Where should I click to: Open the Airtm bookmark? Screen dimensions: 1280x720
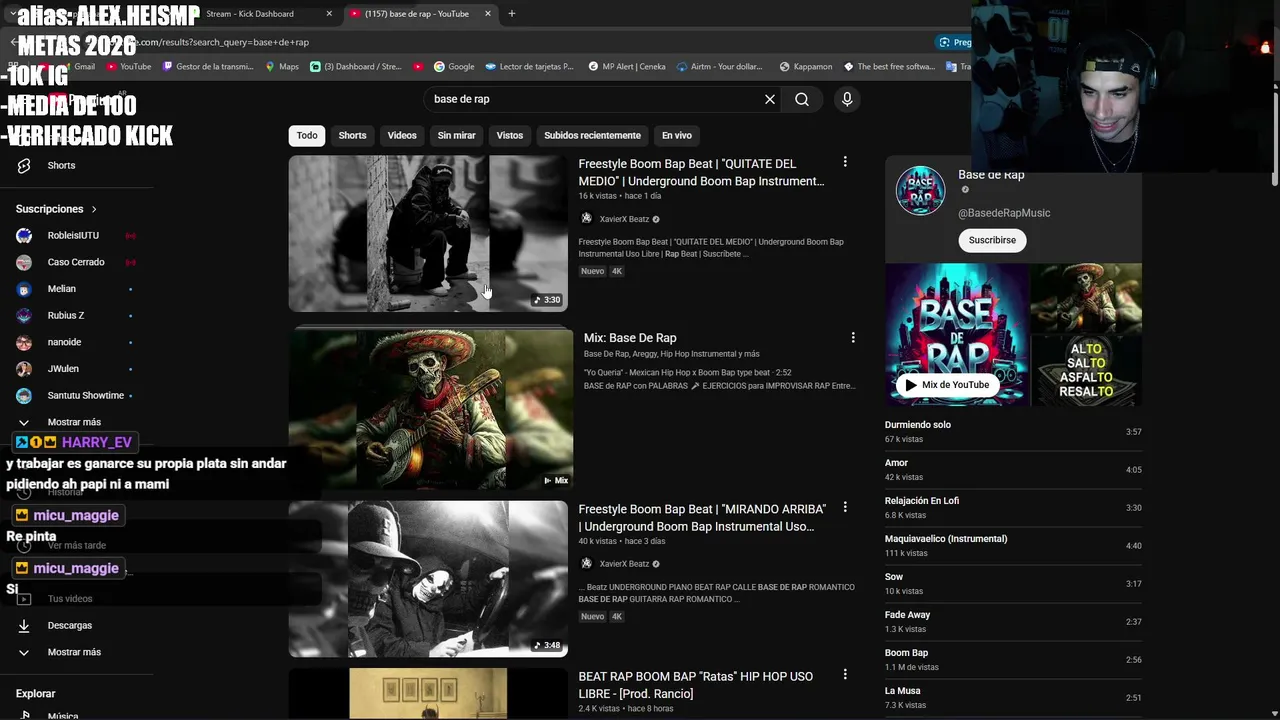pyautogui.click(x=720, y=67)
